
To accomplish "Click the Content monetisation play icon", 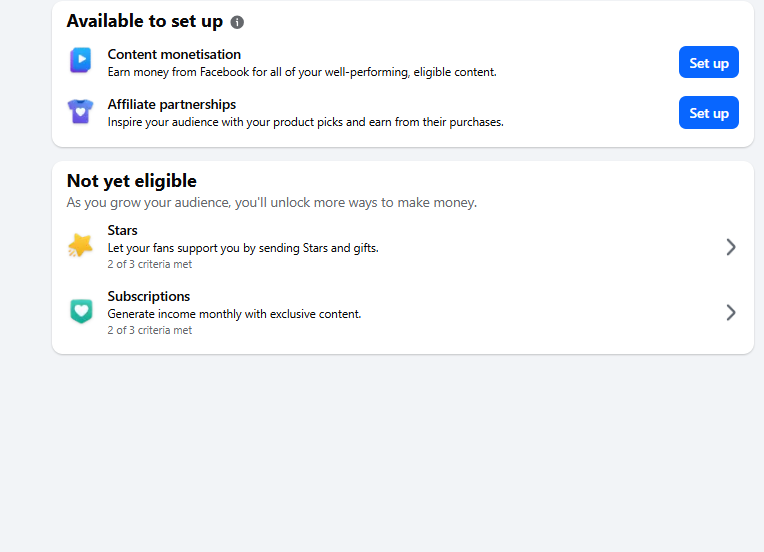I will click(x=81, y=60).
